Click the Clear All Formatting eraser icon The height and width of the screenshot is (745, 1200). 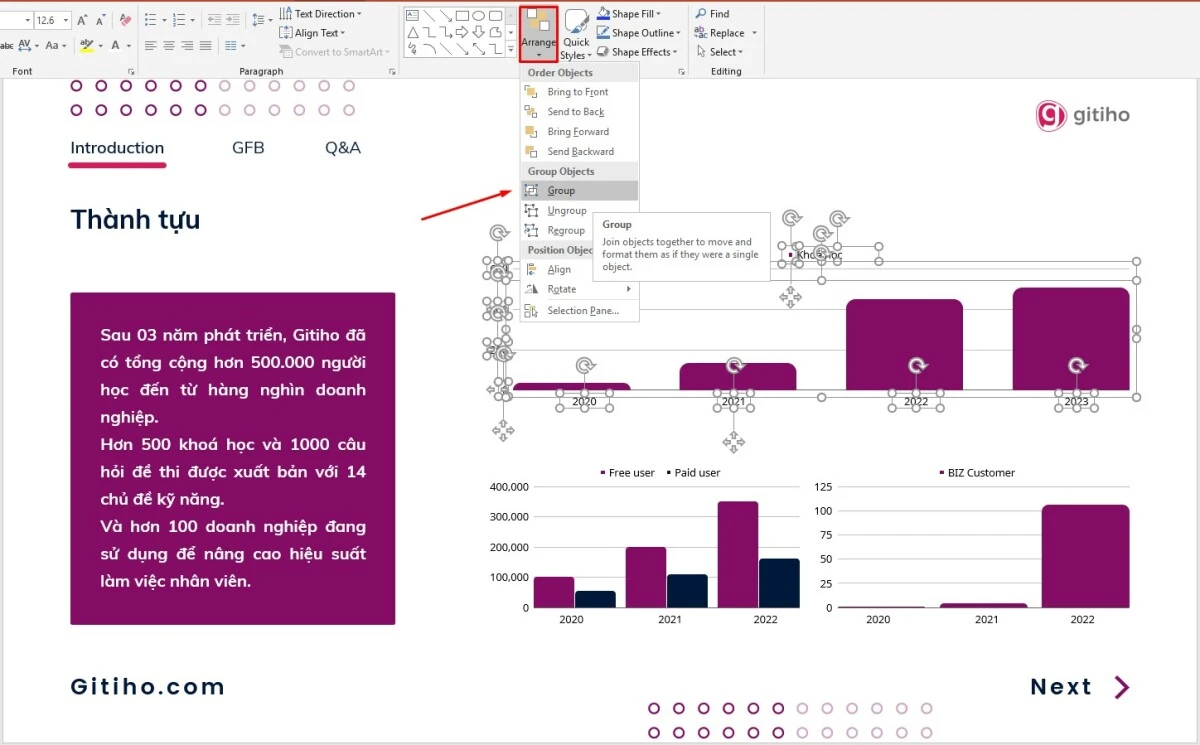125,20
